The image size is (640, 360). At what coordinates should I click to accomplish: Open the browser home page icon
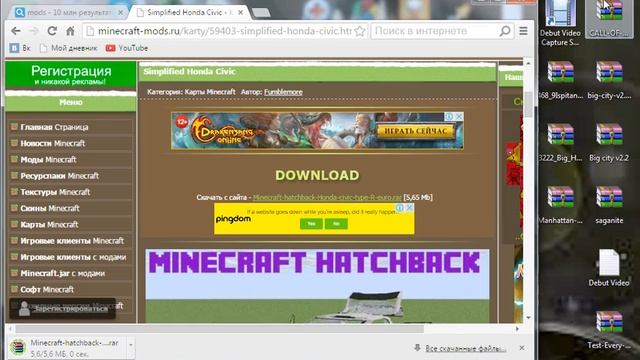coord(70,31)
